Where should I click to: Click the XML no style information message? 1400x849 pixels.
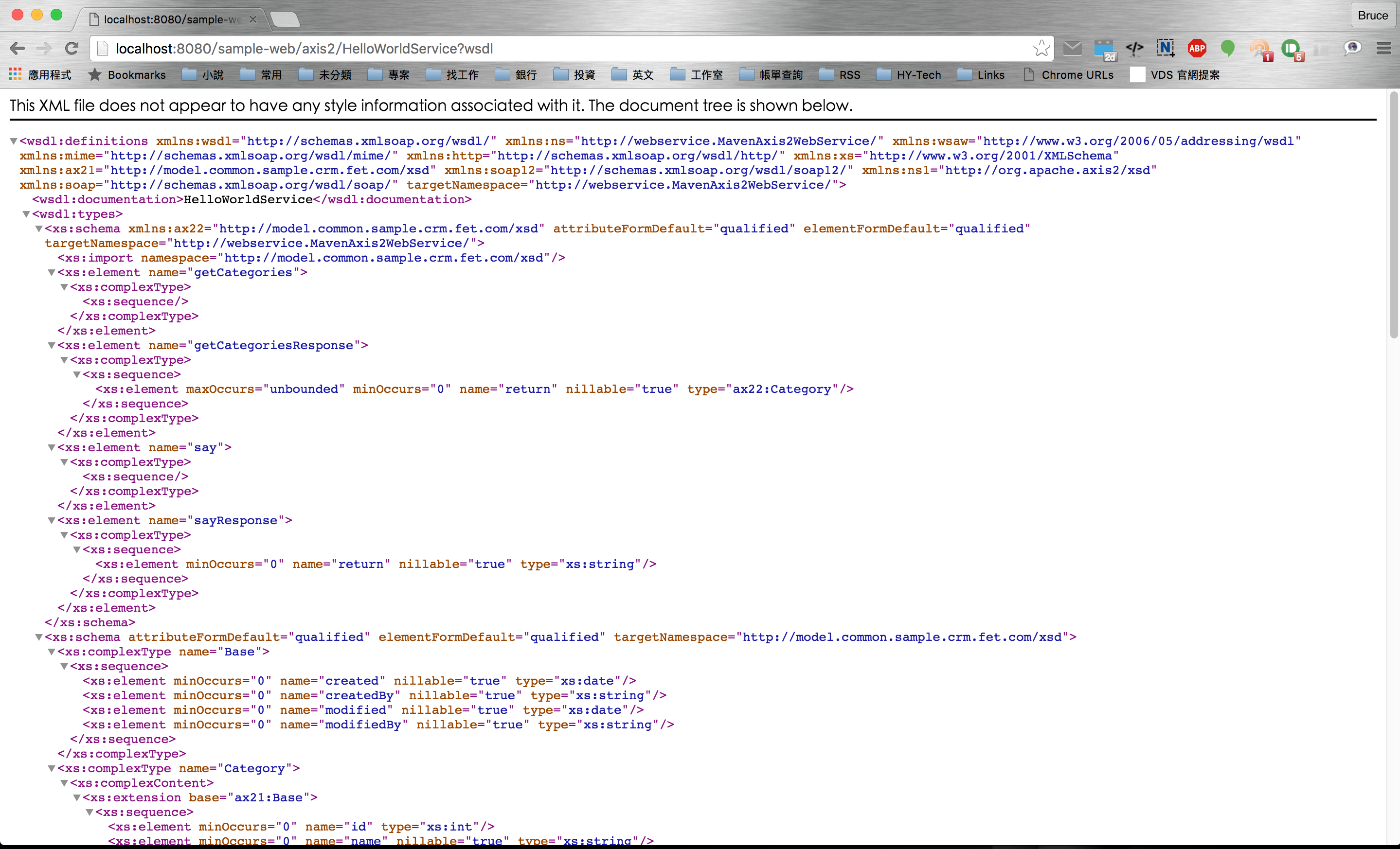click(x=431, y=106)
